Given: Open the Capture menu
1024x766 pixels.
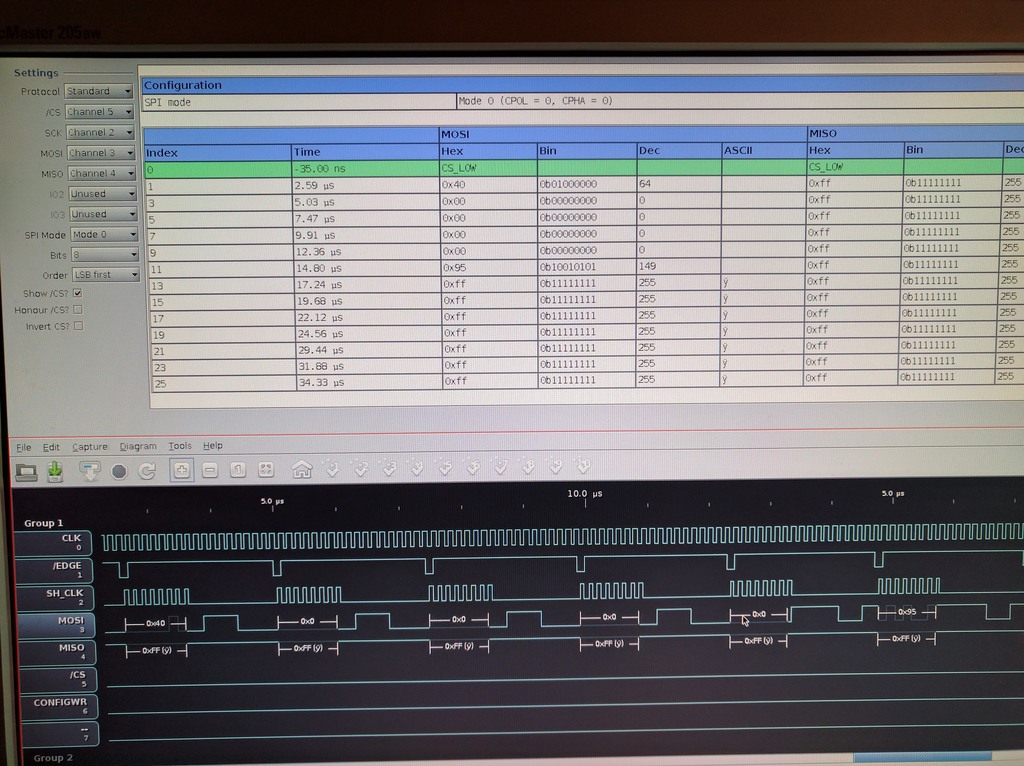Looking at the screenshot, I should (89, 446).
